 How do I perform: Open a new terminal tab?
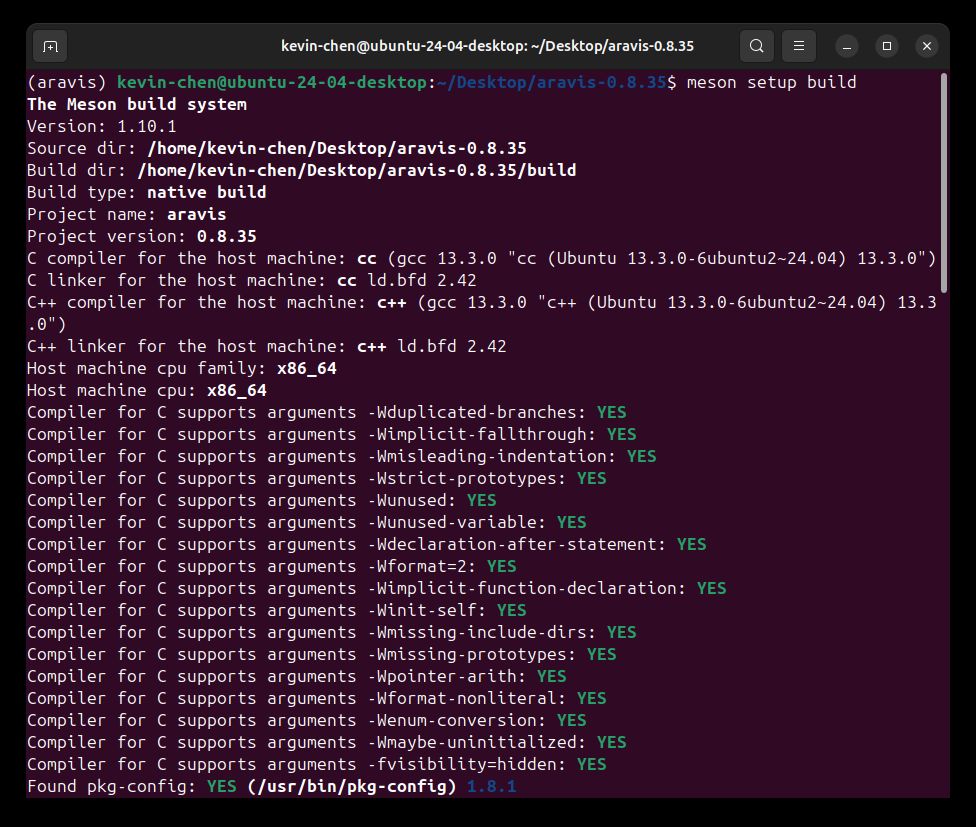click(50, 46)
